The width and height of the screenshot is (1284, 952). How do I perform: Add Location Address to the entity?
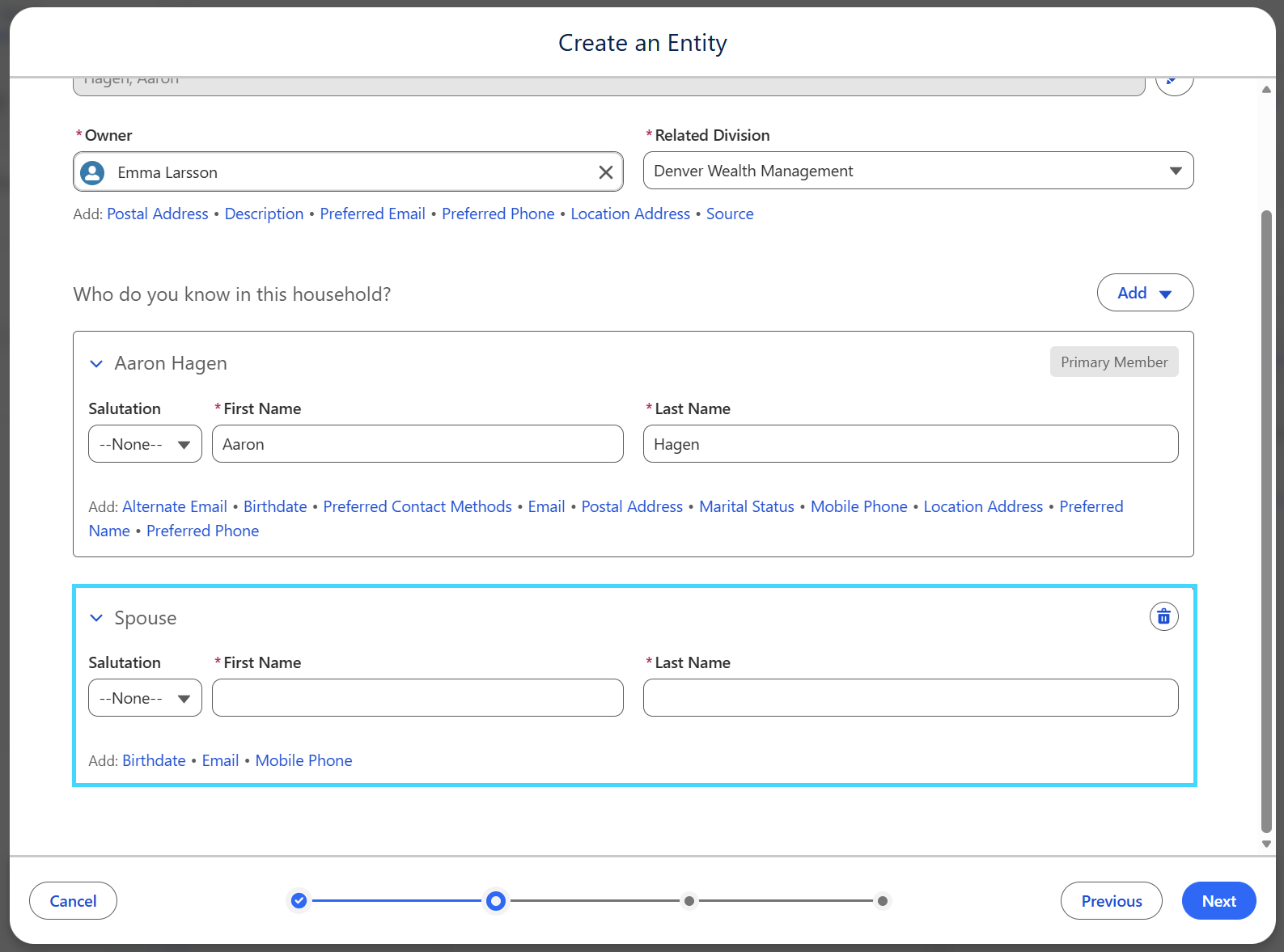630,214
